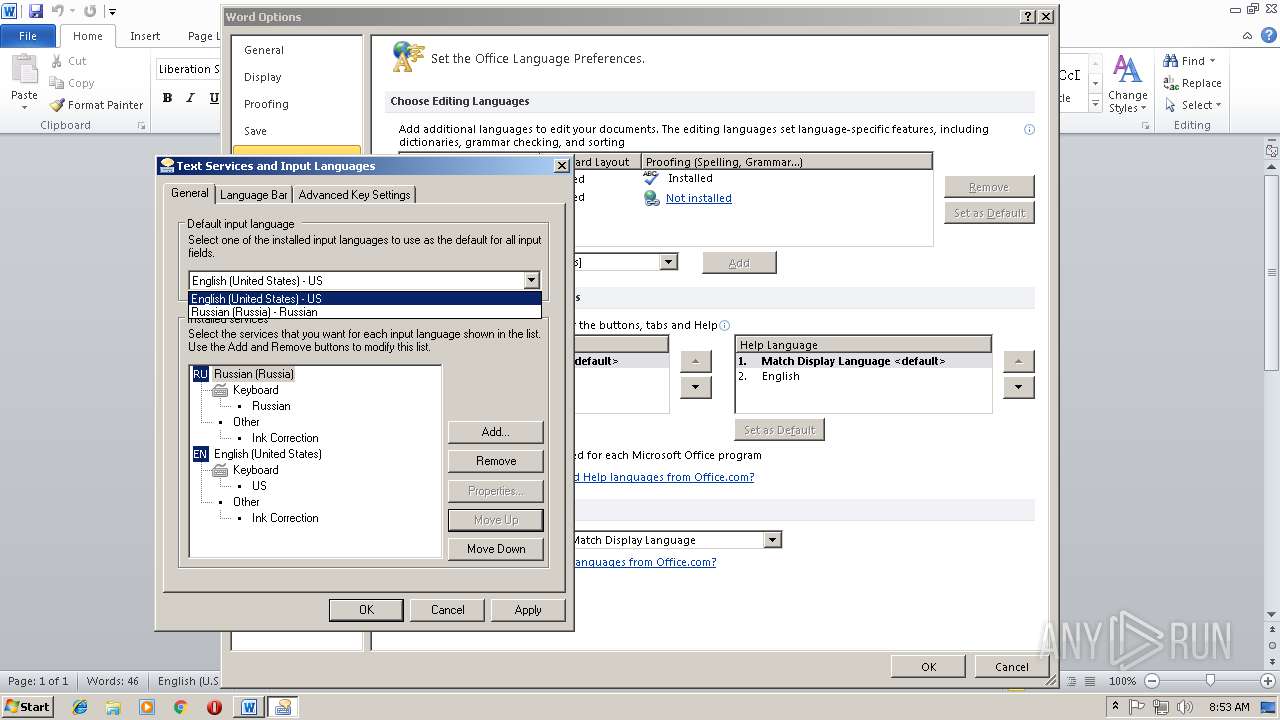The image size is (1280, 720).
Task: Click the Move Up button
Action: pyautogui.click(x=496, y=520)
